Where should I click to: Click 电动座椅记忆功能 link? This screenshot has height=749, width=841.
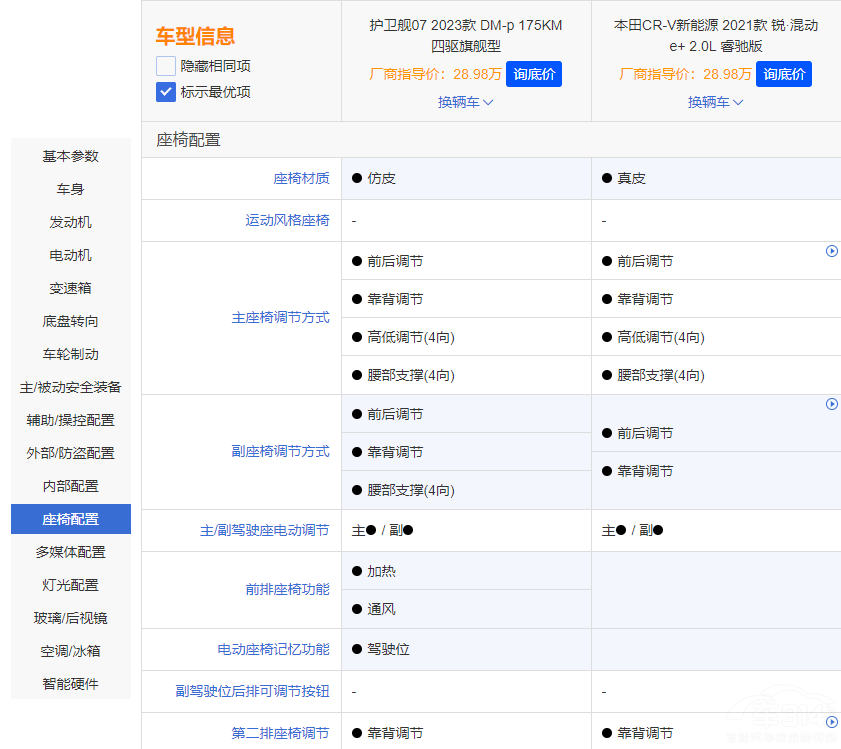273,649
